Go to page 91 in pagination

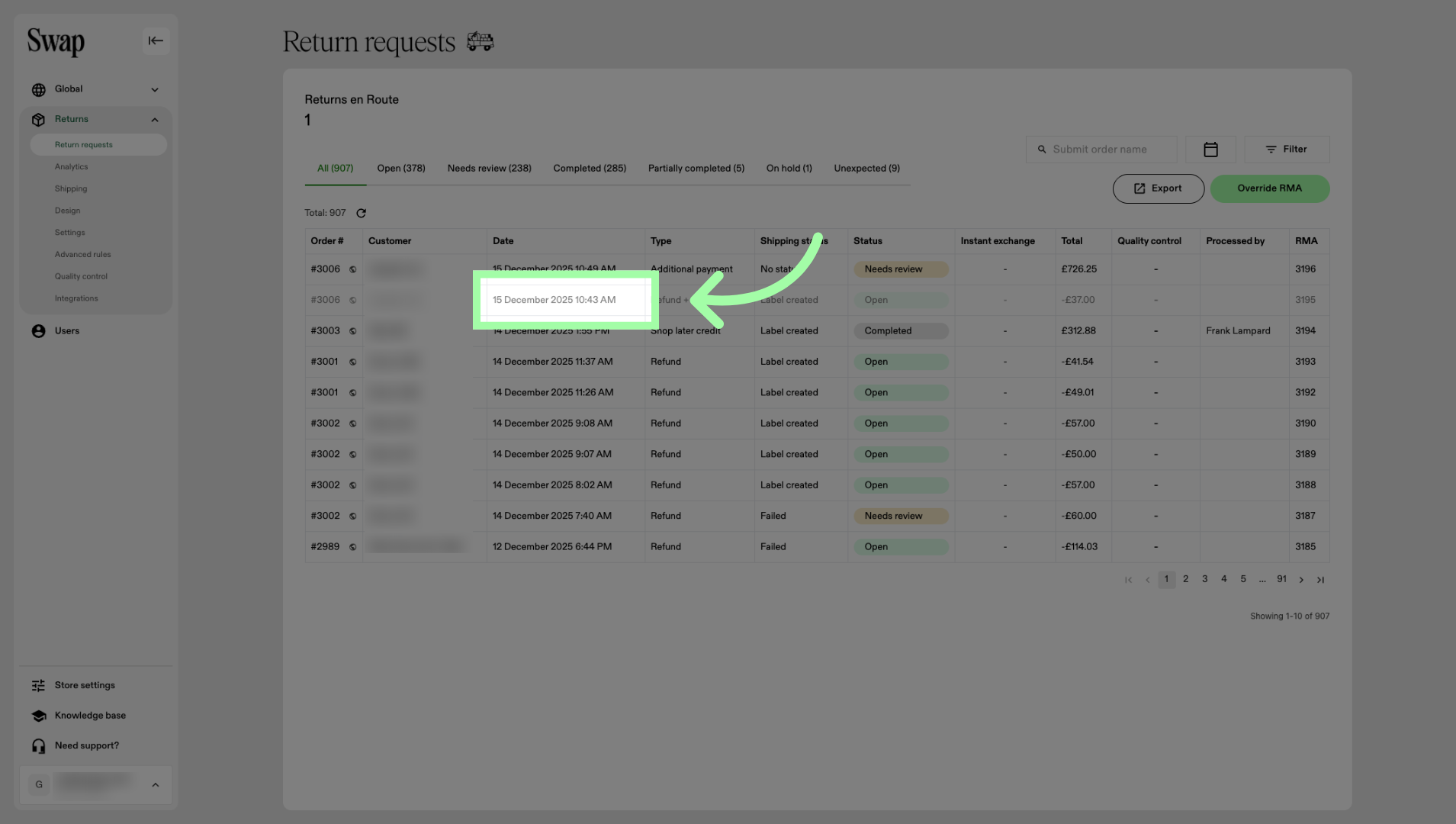tap(1281, 580)
